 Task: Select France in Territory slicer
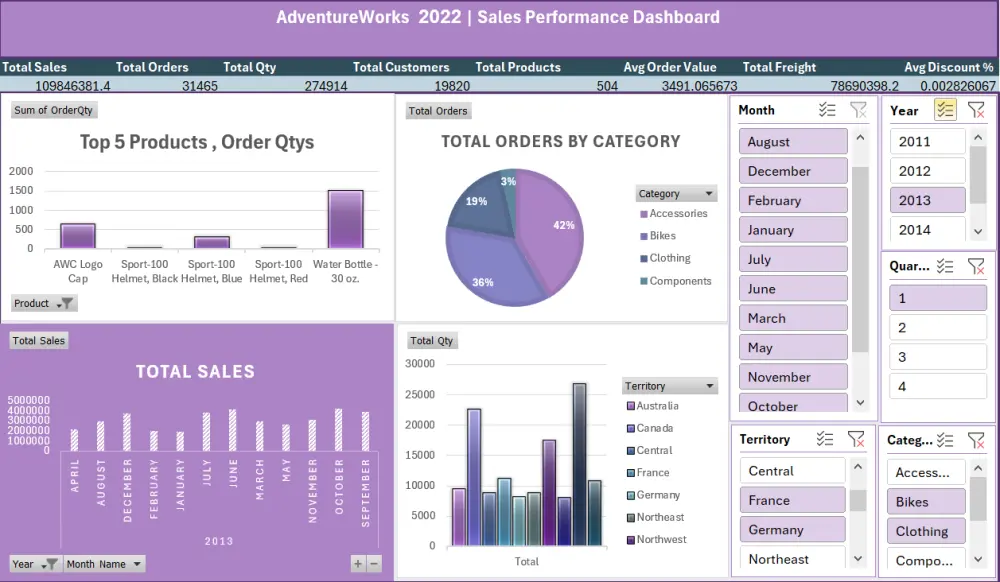tap(793, 500)
